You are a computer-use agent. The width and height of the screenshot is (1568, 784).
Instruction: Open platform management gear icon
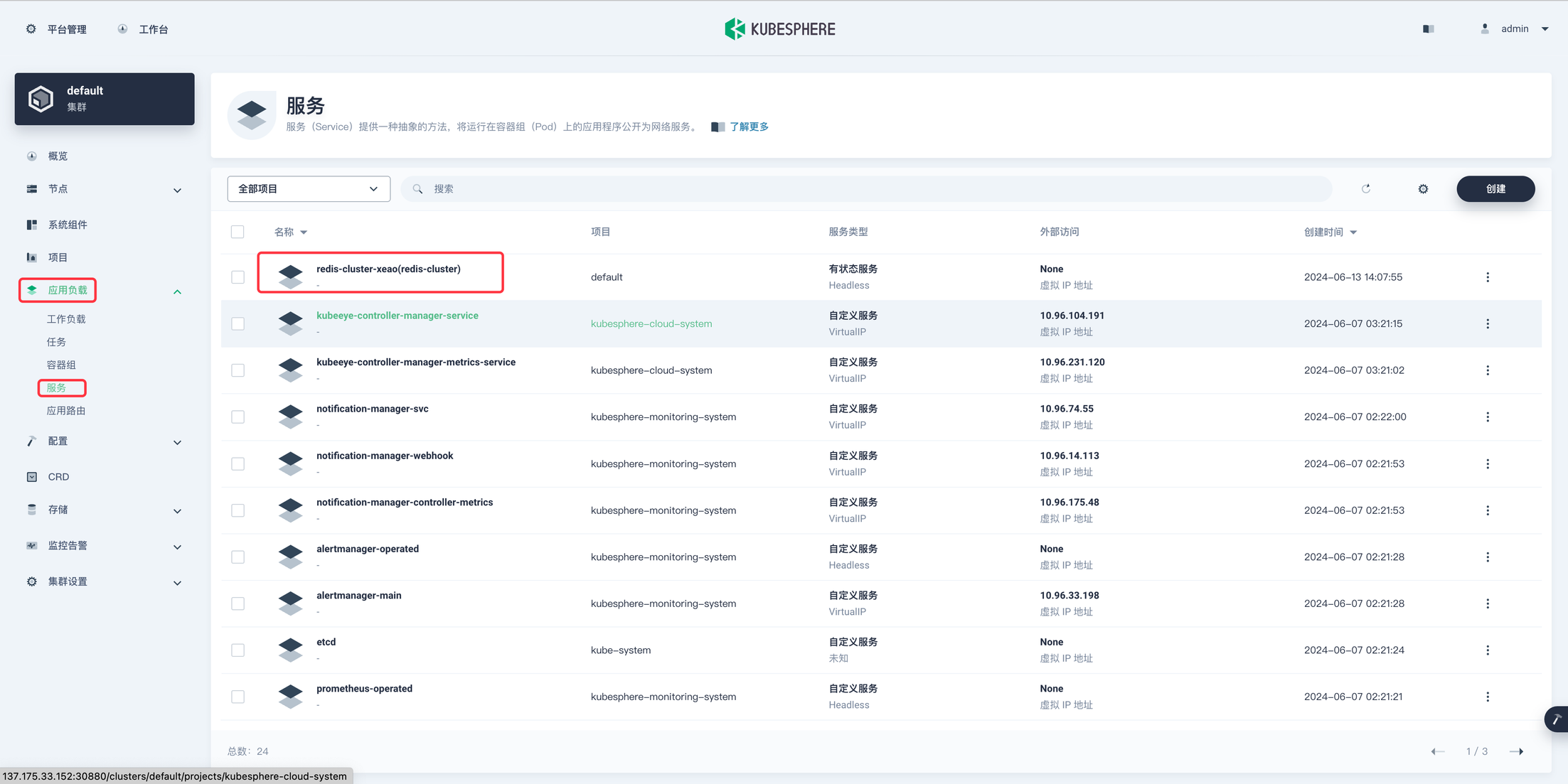[x=31, y=29]
